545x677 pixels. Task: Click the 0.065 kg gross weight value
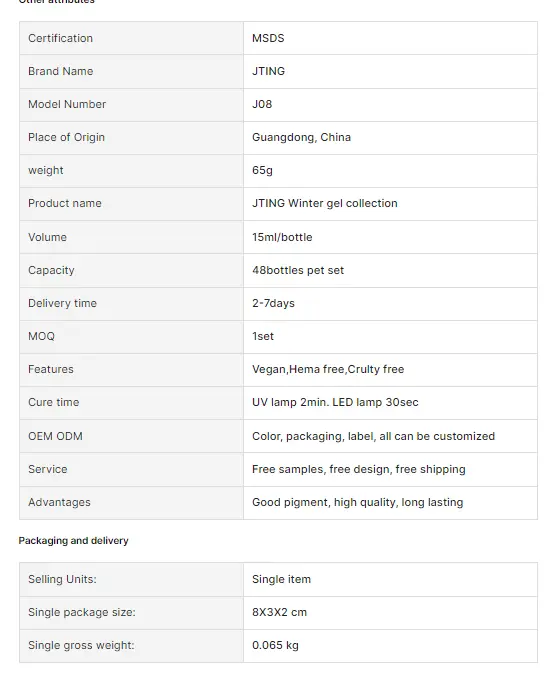[x=275, y=645]
